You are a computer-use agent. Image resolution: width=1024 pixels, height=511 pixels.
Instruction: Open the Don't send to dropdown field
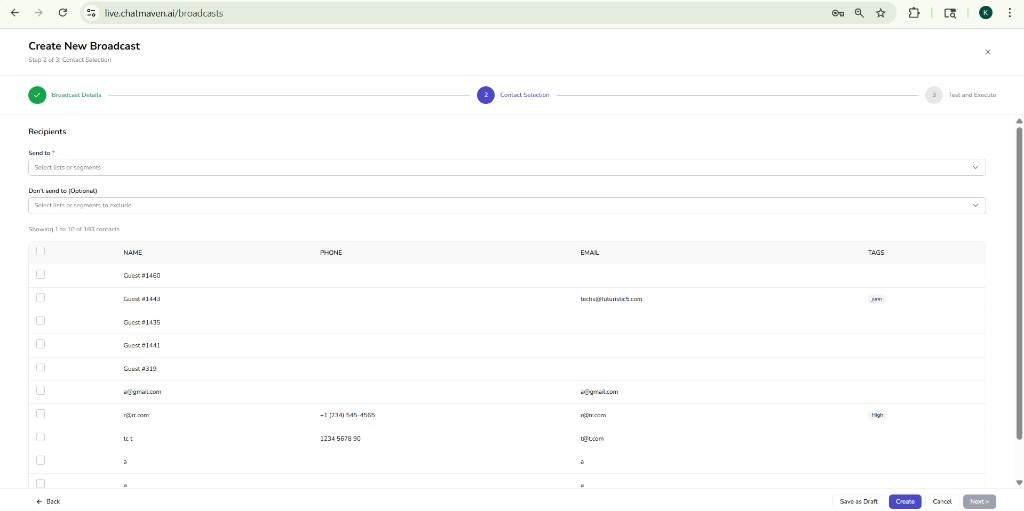point(507,205)
